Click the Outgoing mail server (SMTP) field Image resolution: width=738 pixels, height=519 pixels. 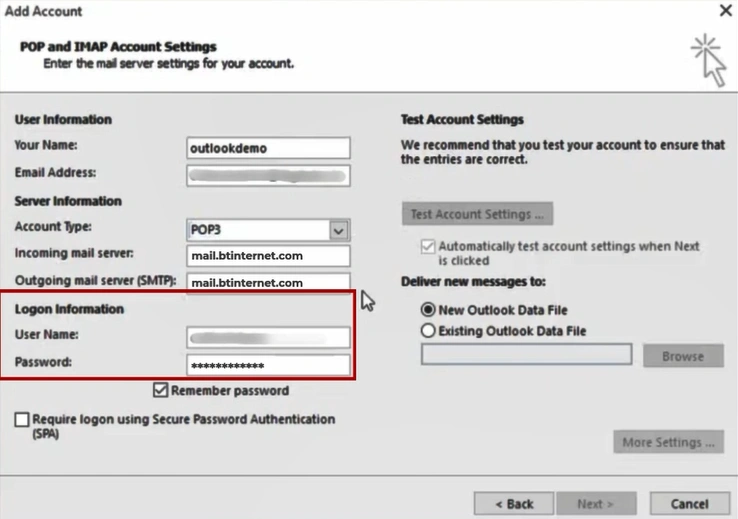point(268,282)
